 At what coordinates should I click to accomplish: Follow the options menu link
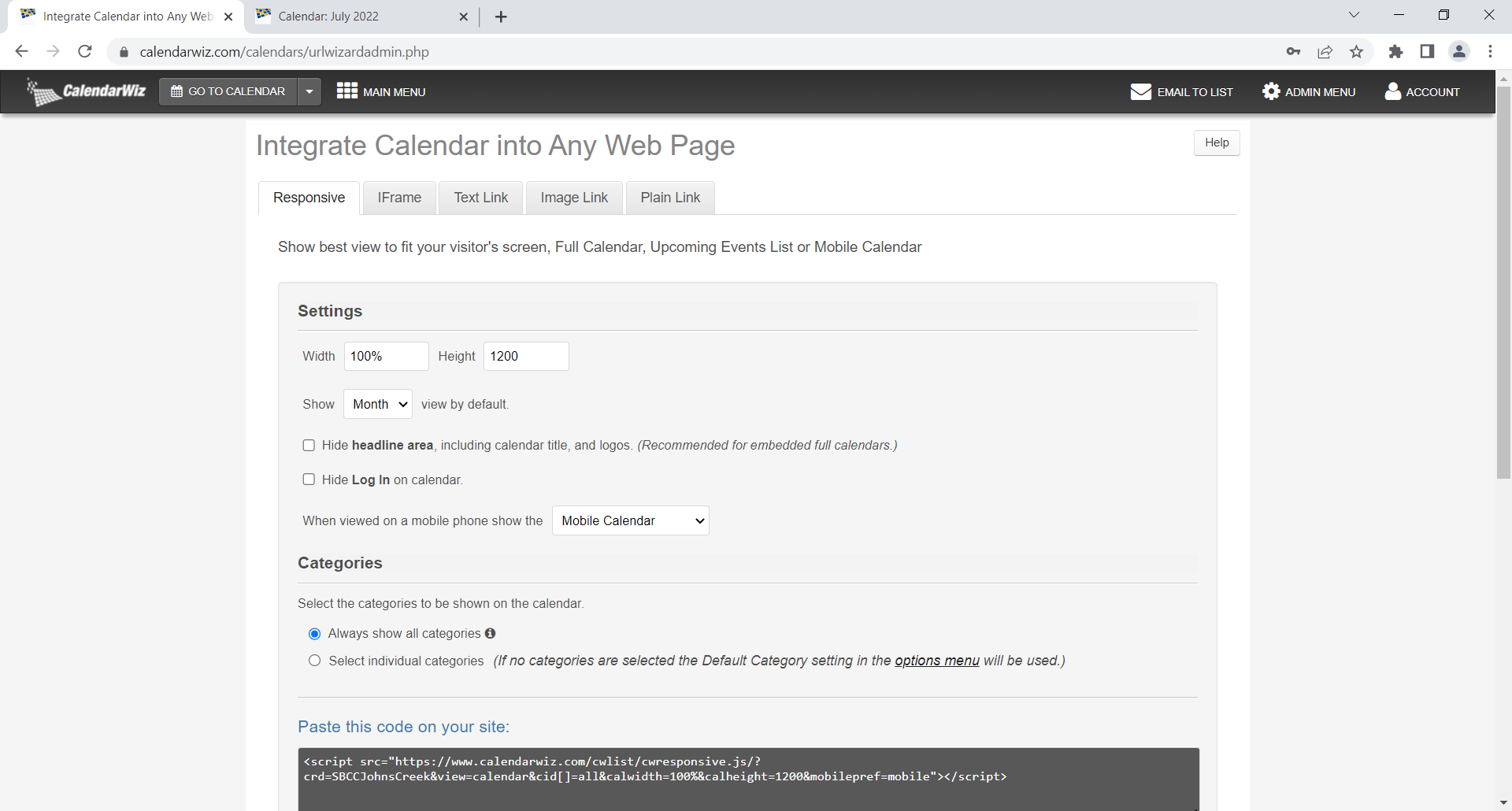click(x=936, y=661)
